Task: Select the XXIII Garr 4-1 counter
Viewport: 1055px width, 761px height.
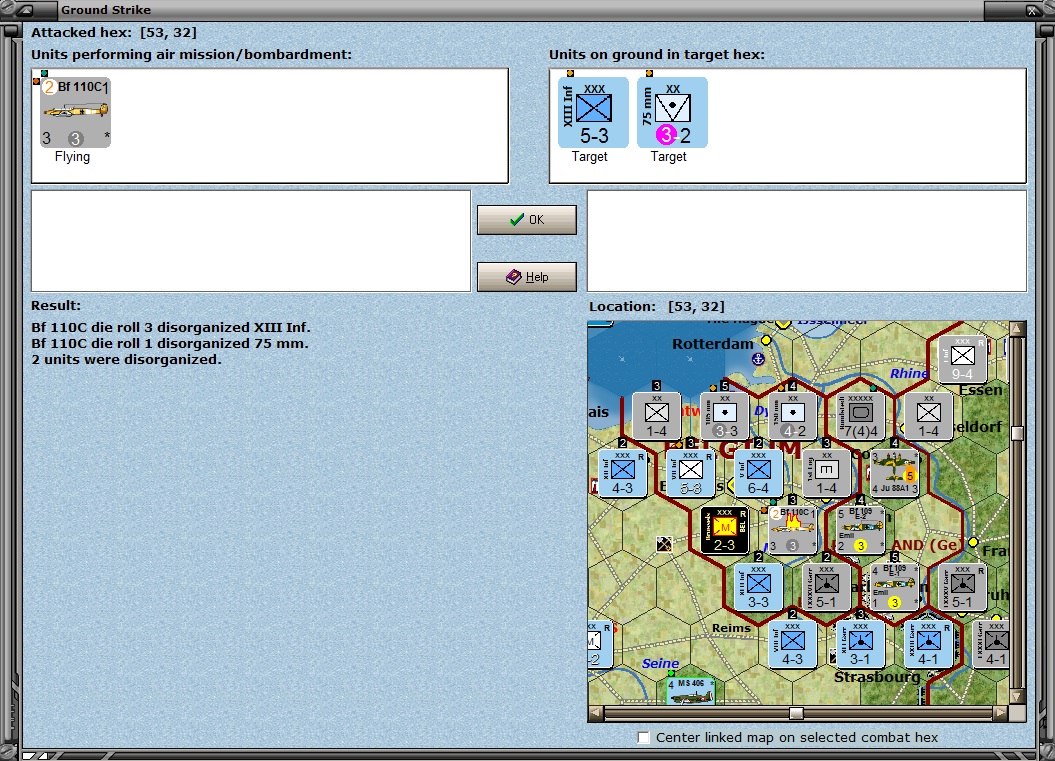Action: click(929, 645)
